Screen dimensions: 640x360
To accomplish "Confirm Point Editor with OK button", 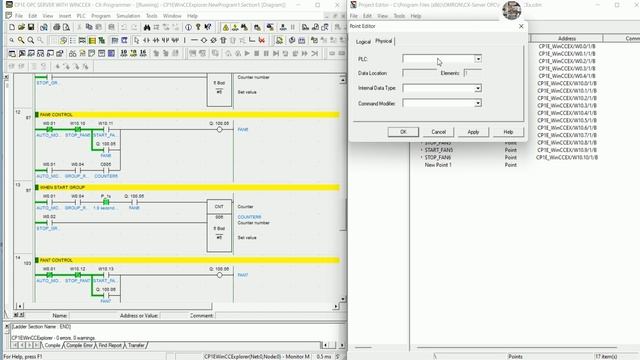I will (x=403, y=132).
